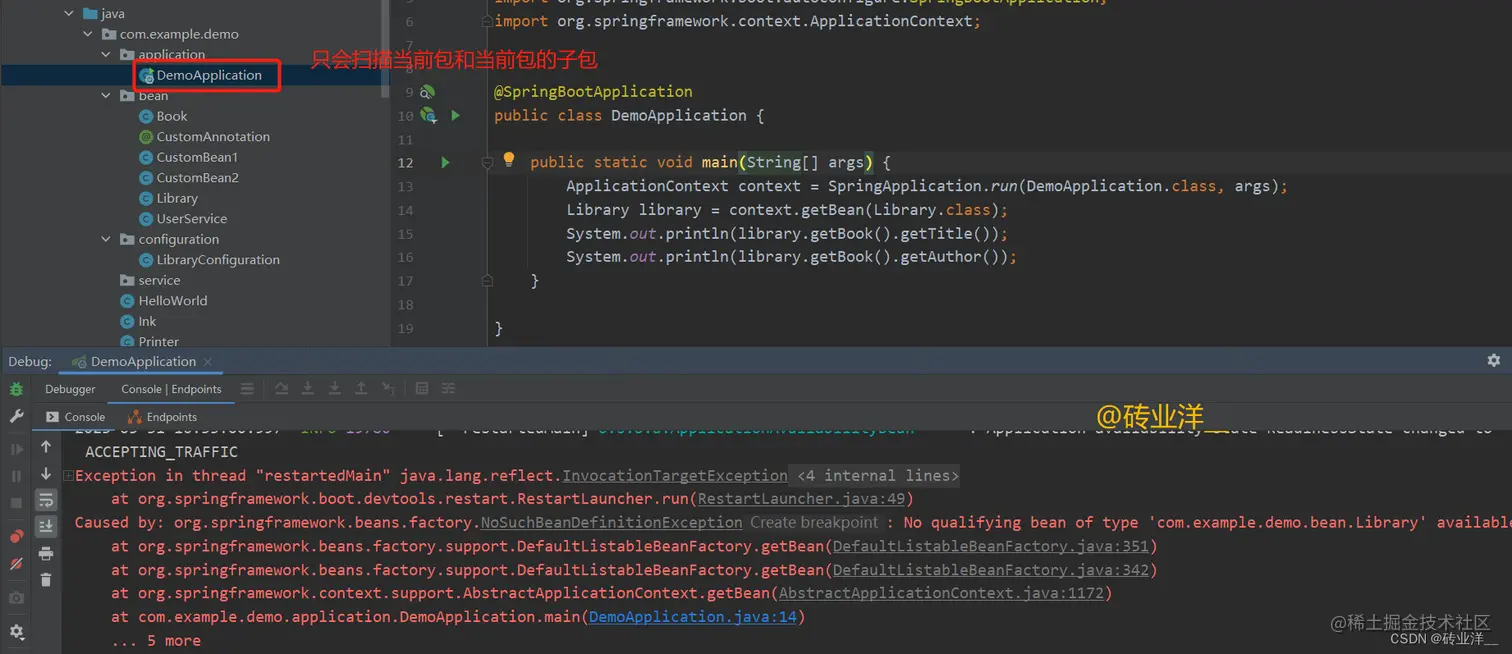Click the Print console output icon
Viewport: 1512px width, 654px height.
tap(46, 553)
